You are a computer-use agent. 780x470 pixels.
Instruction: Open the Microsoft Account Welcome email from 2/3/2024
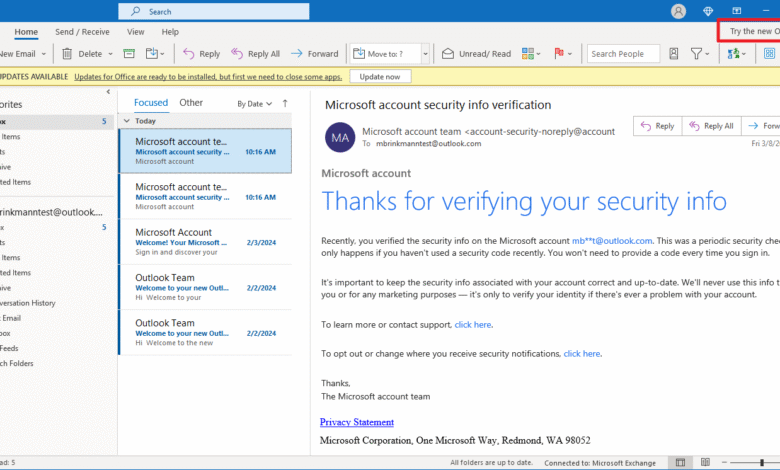205,242
